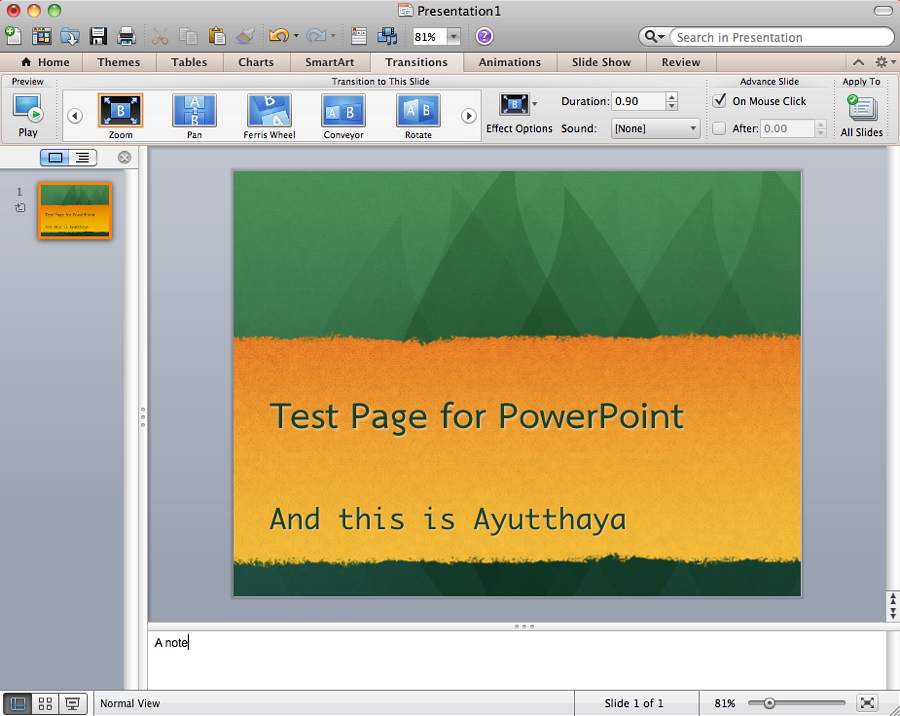Open the template gallery toolbar icon
This screenshot has width=900, height=716.
tap(41, 36)
